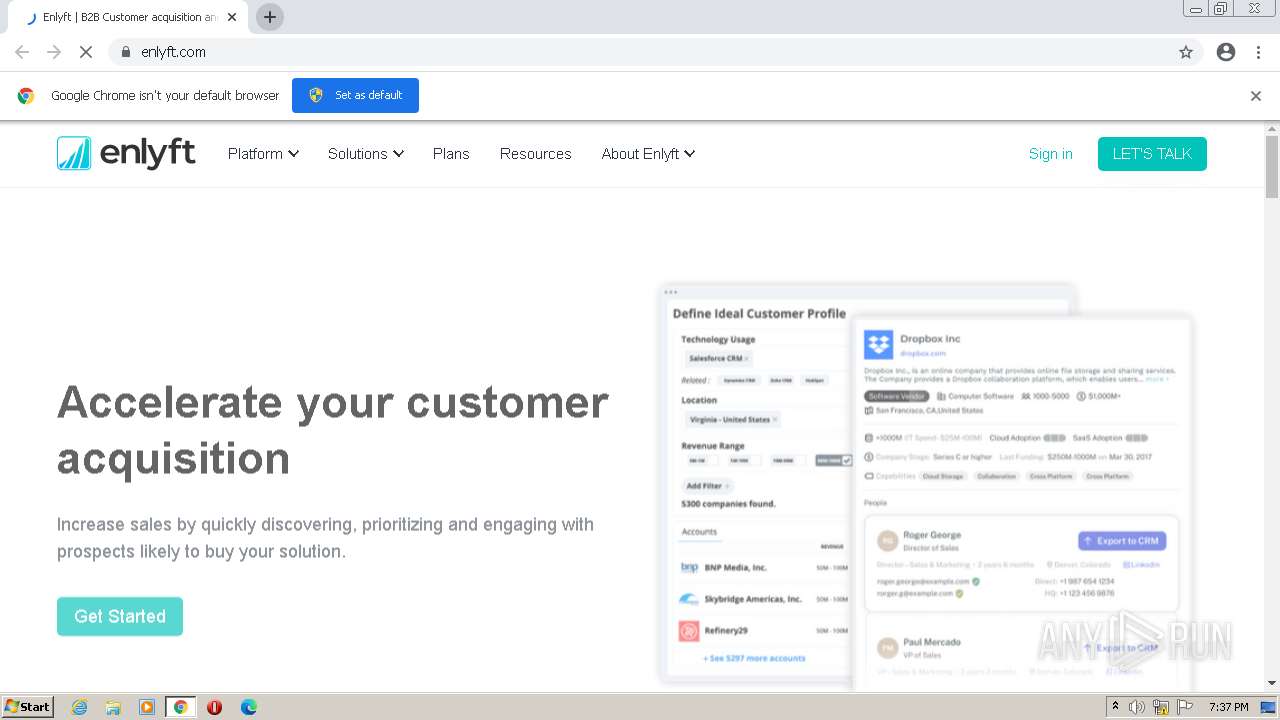Click the Enlyft logo
1280x720 pixels.
tap(126, 153)
